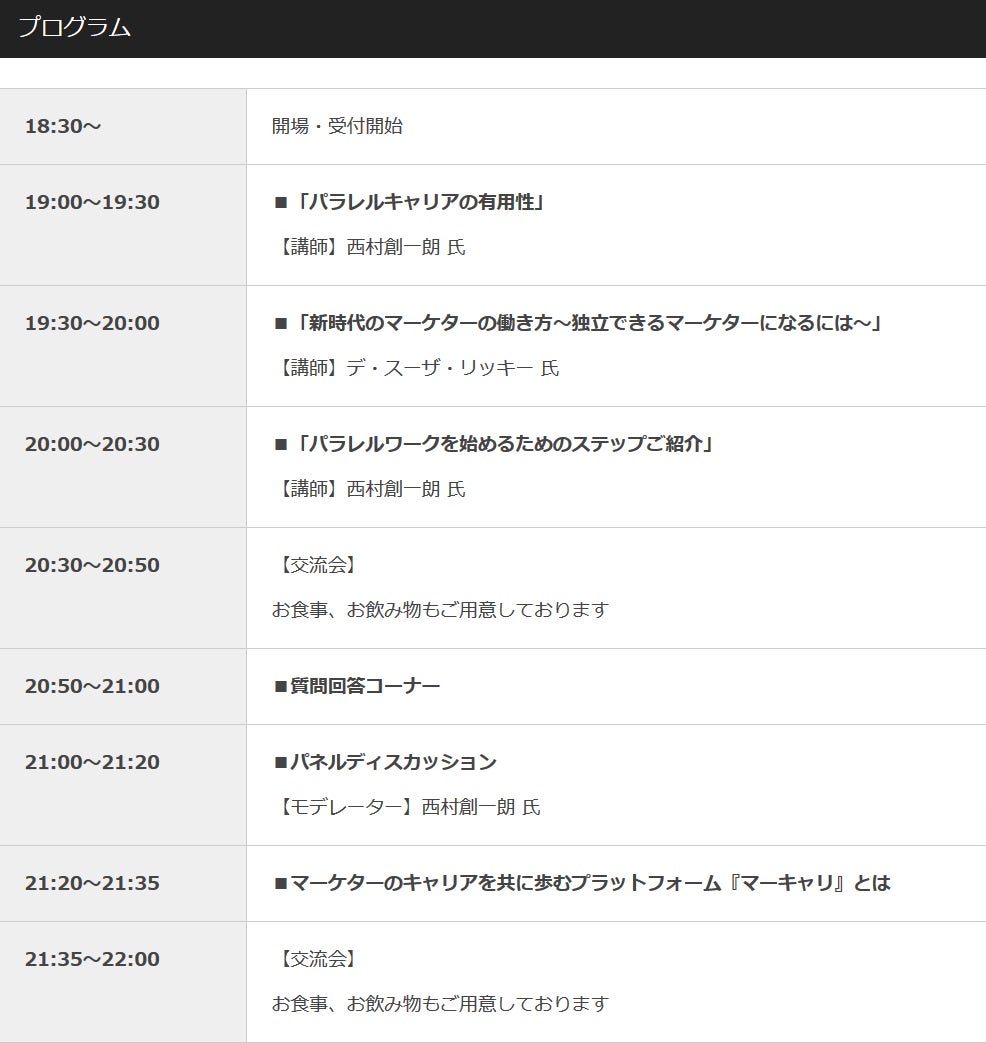Select the 19:30～20:00 time slot
This screenshot has width=986, height=1043.
(92, 323)
